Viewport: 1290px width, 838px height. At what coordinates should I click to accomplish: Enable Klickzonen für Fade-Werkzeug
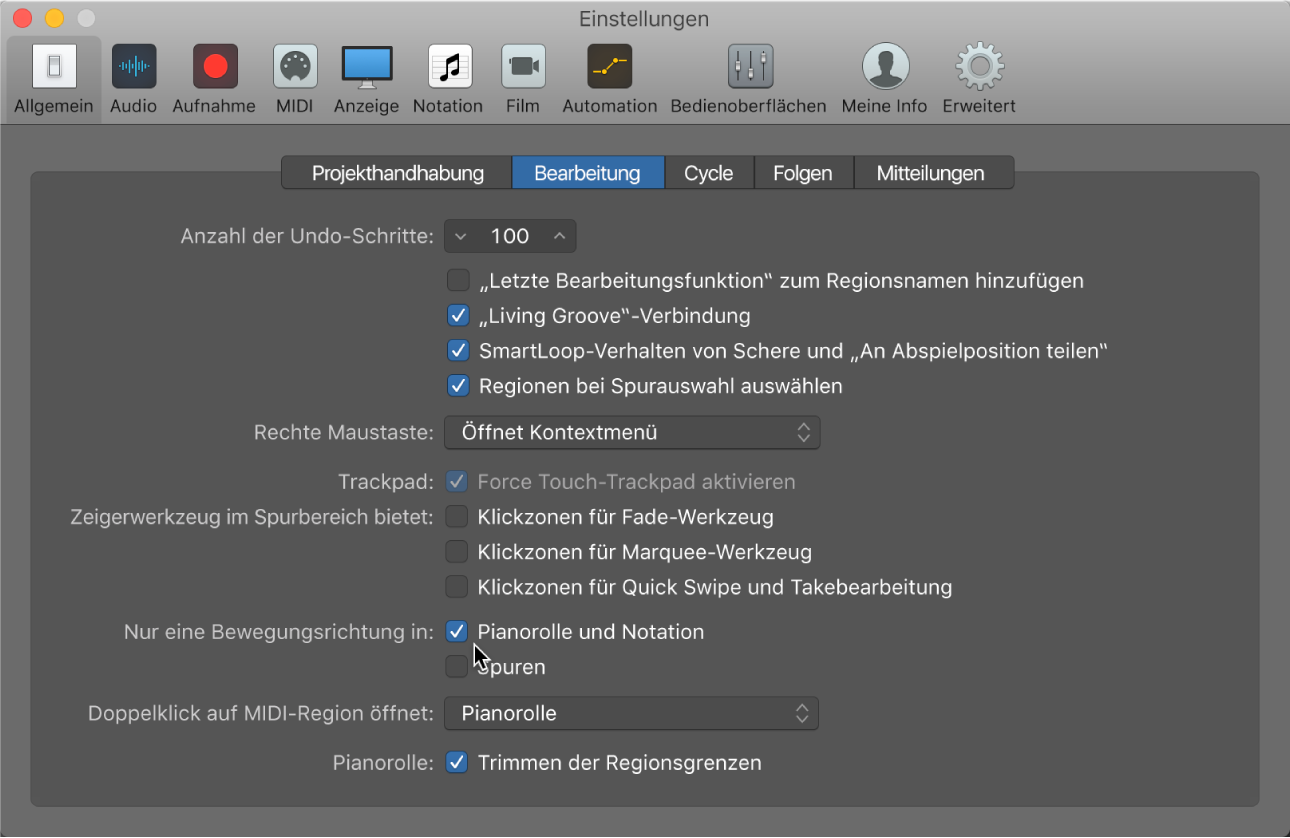pyautogui.click(x=457, y=517)
